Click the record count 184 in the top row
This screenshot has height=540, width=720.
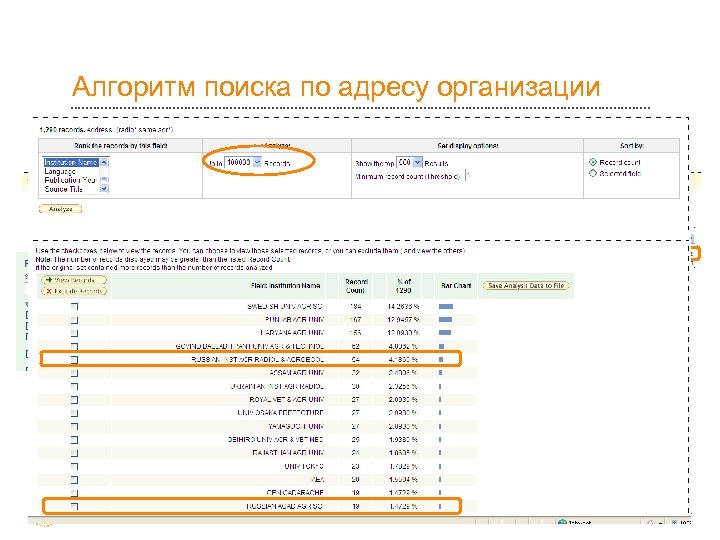tap(355, 307)
